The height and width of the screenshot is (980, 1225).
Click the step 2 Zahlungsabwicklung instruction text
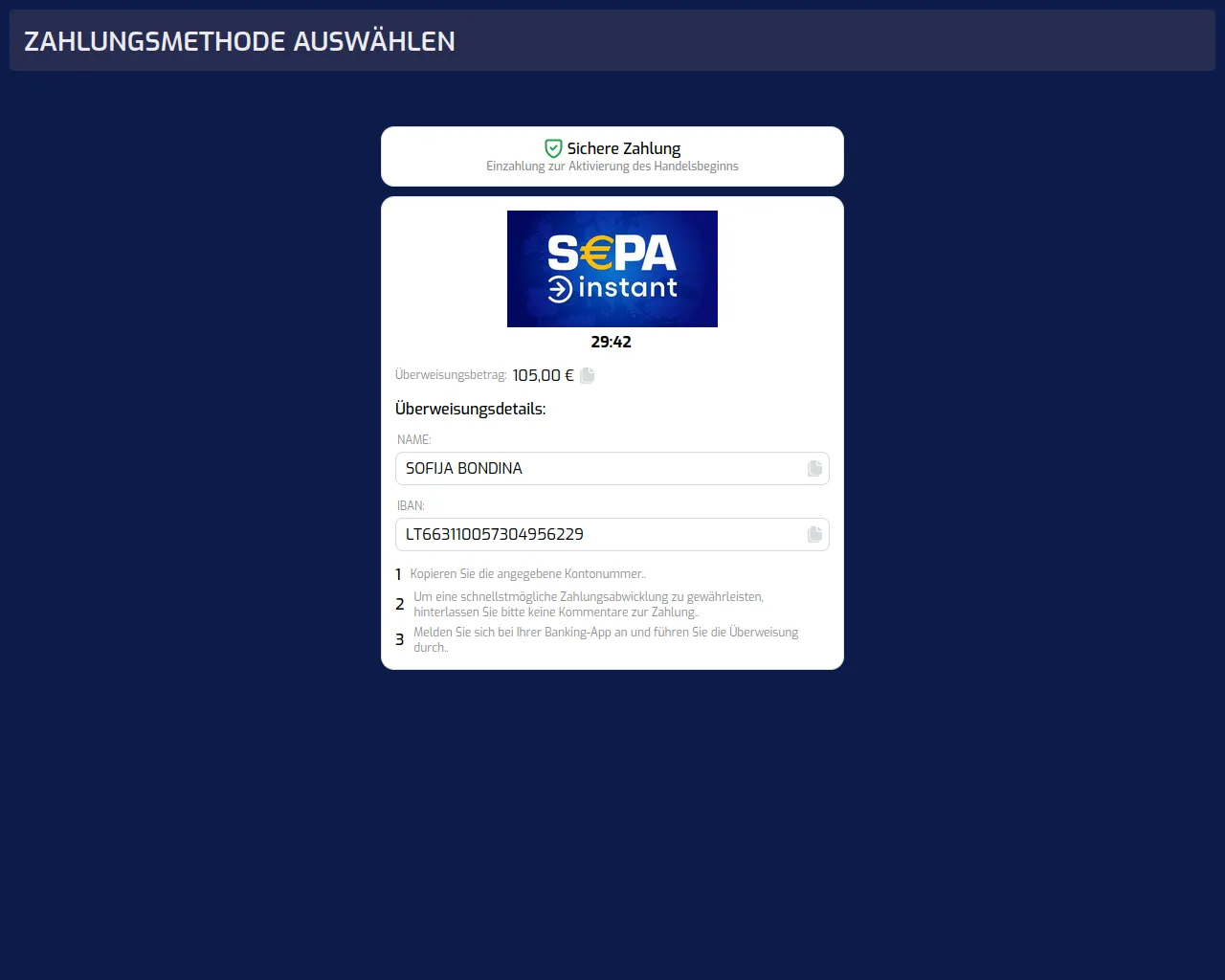tap(589, 604)
